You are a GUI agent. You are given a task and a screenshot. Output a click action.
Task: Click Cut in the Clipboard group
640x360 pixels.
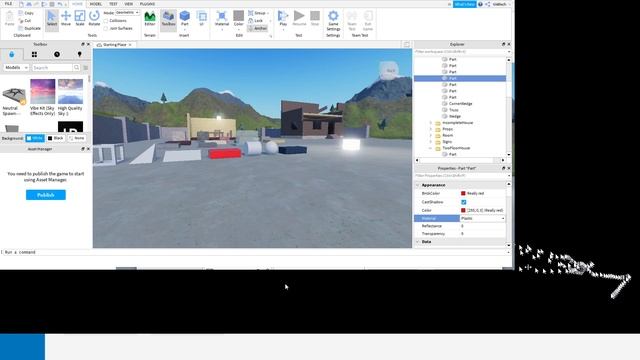tap(25, 20)
